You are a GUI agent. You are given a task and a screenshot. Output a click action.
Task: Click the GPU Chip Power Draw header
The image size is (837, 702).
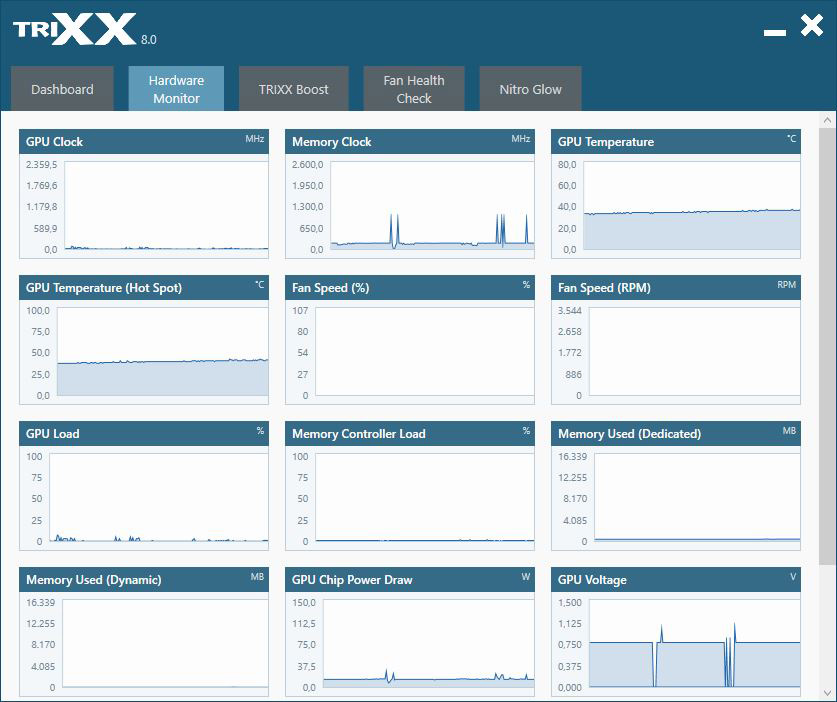click(x=409, y=579)
